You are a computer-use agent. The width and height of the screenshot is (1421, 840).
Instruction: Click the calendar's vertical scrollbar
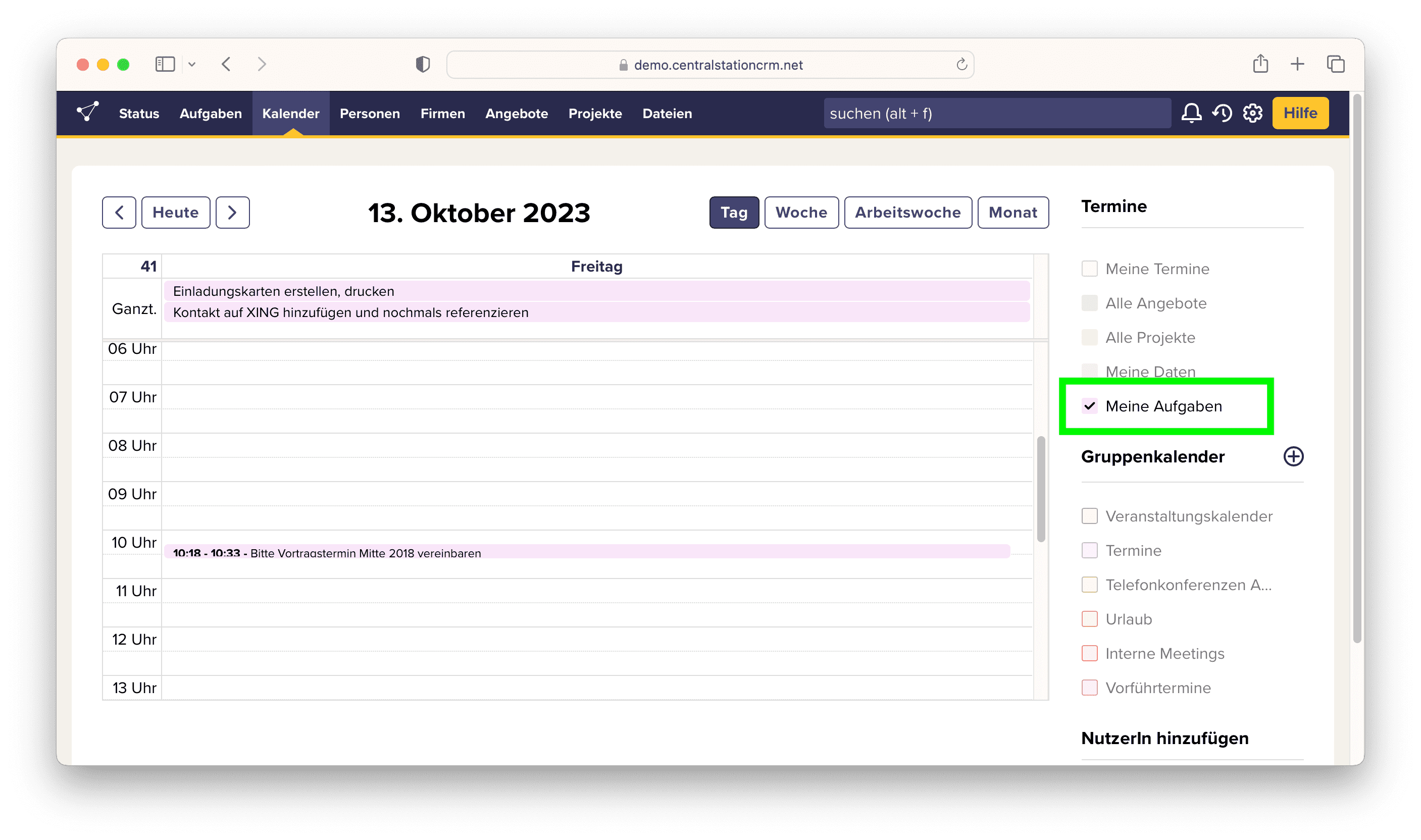(x=1041, y=489)
